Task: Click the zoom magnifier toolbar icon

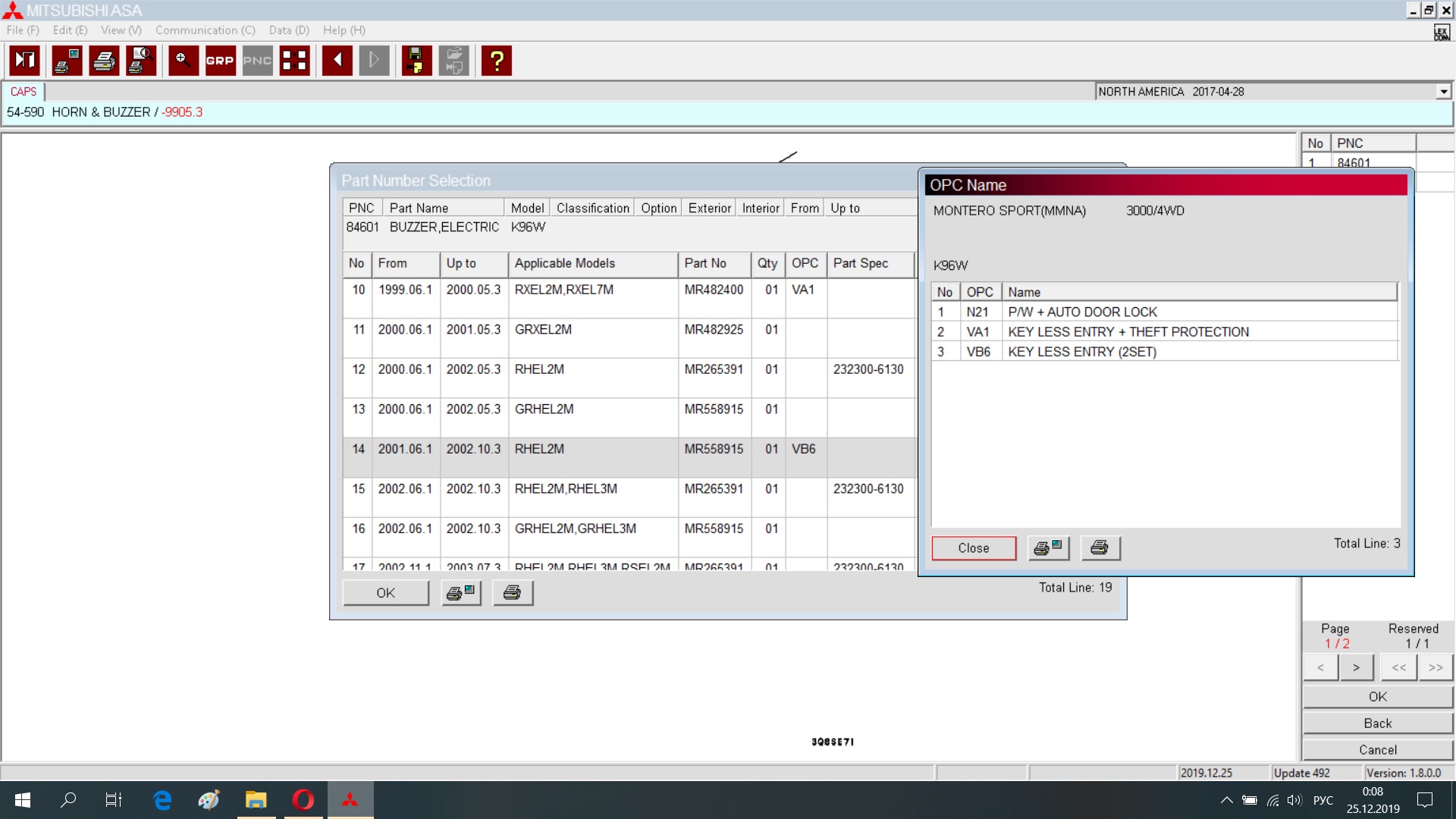Action: click(183, 61)
